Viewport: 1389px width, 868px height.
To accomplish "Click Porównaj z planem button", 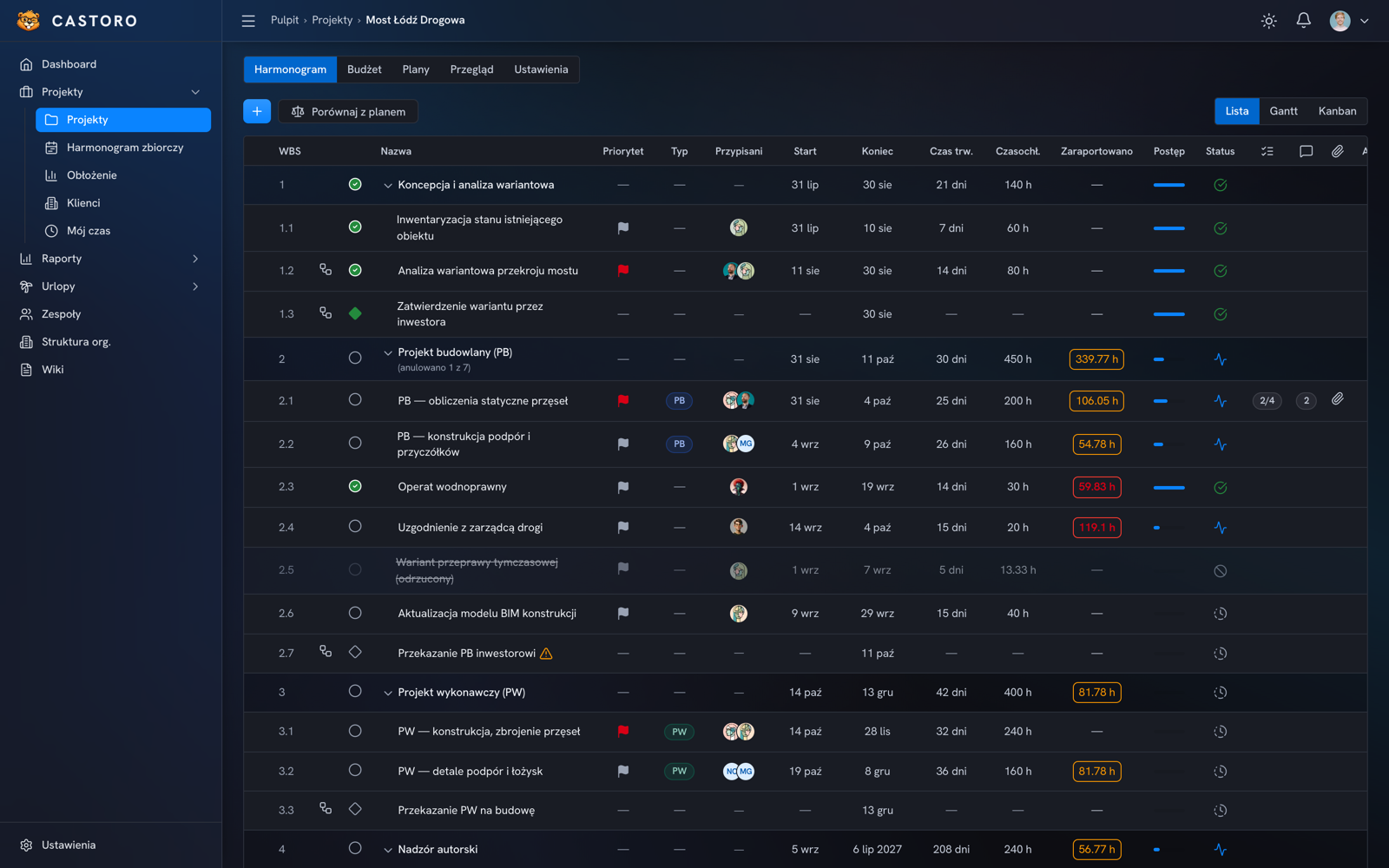I will (x=348, y=111).
